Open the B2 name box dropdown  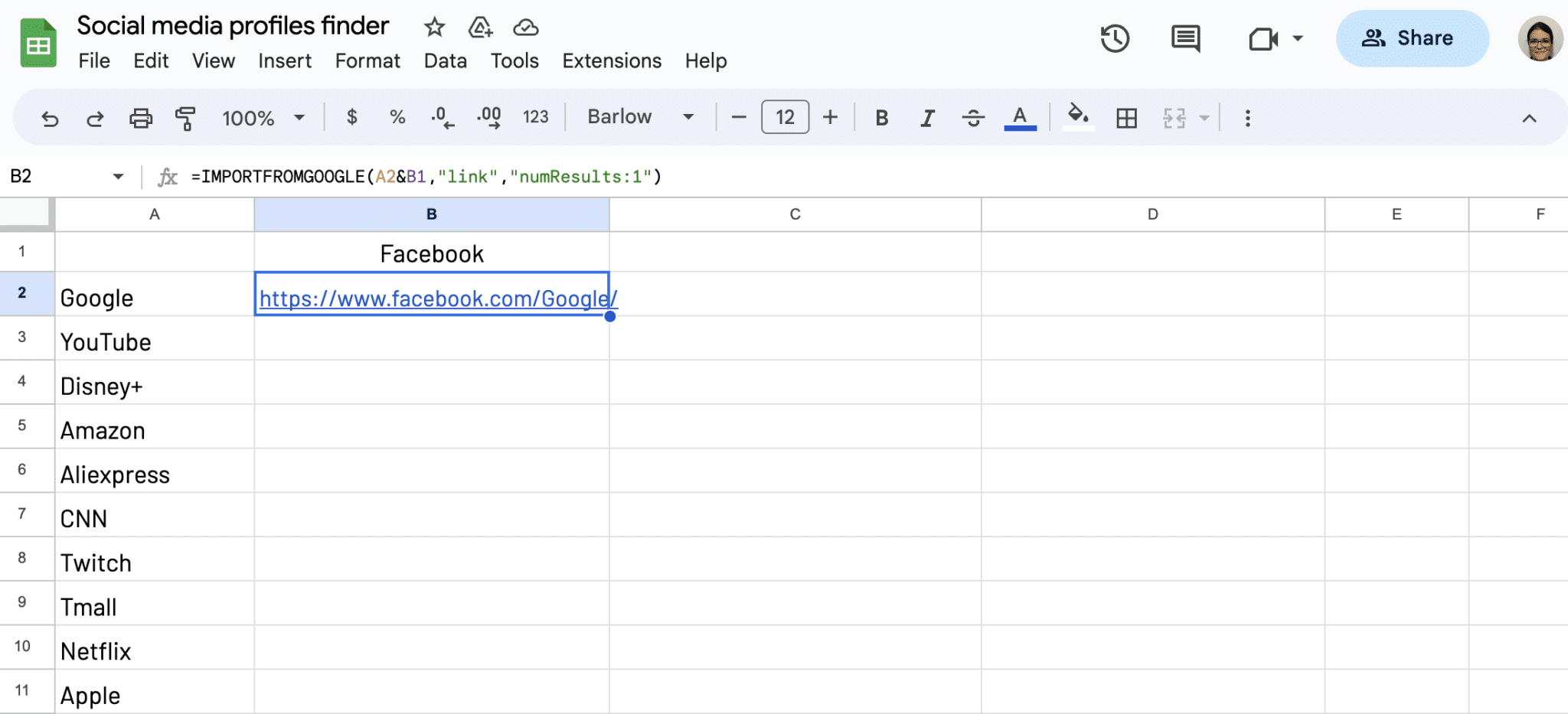118,177
